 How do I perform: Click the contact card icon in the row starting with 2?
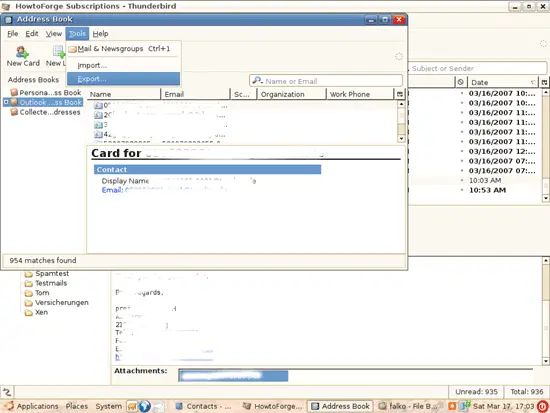pos(99,115)
